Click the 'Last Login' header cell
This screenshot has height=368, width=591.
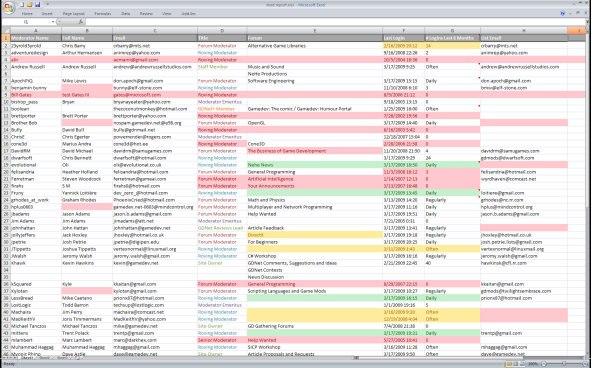[x=404, y=38]
